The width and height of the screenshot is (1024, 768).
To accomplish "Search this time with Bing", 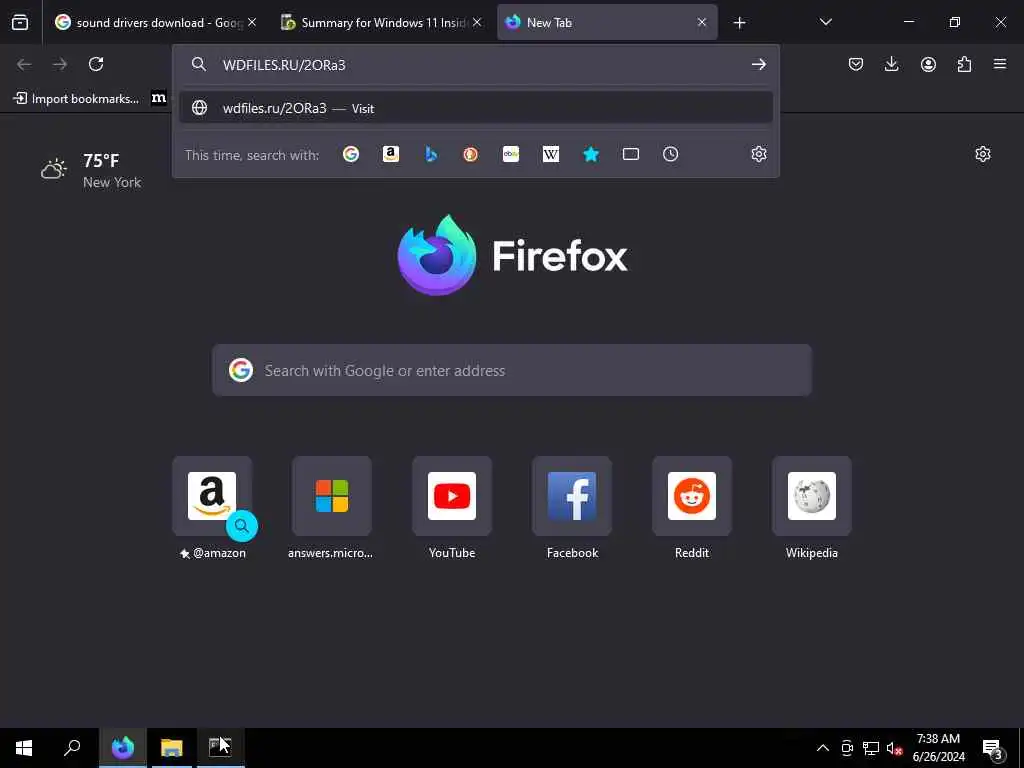I will click(x=431, y=154).
